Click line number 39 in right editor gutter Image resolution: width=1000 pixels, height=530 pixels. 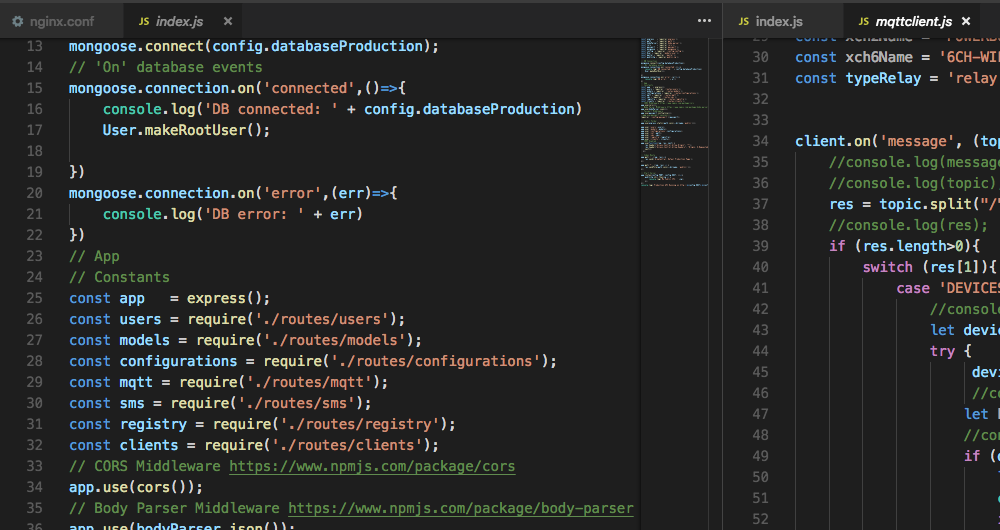[x=759, y=246]
